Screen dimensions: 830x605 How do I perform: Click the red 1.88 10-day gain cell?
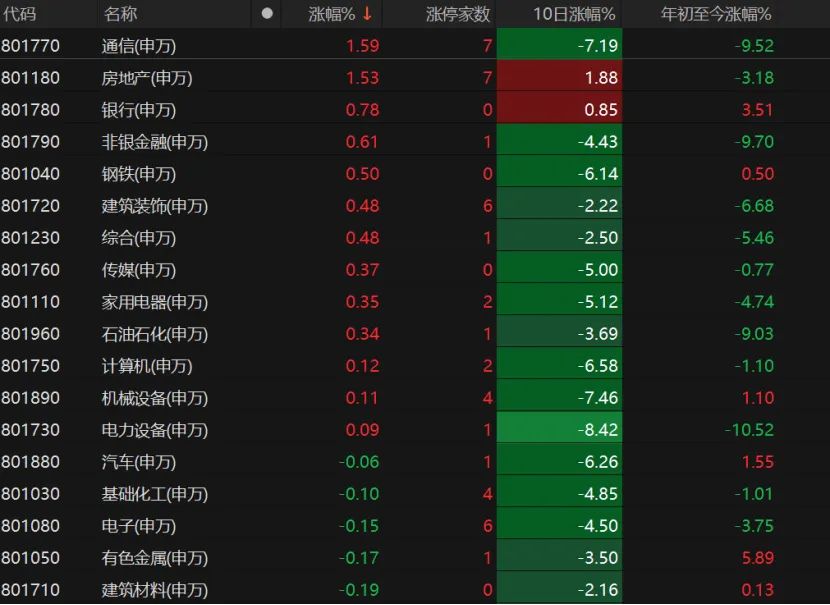pos(559,78)
